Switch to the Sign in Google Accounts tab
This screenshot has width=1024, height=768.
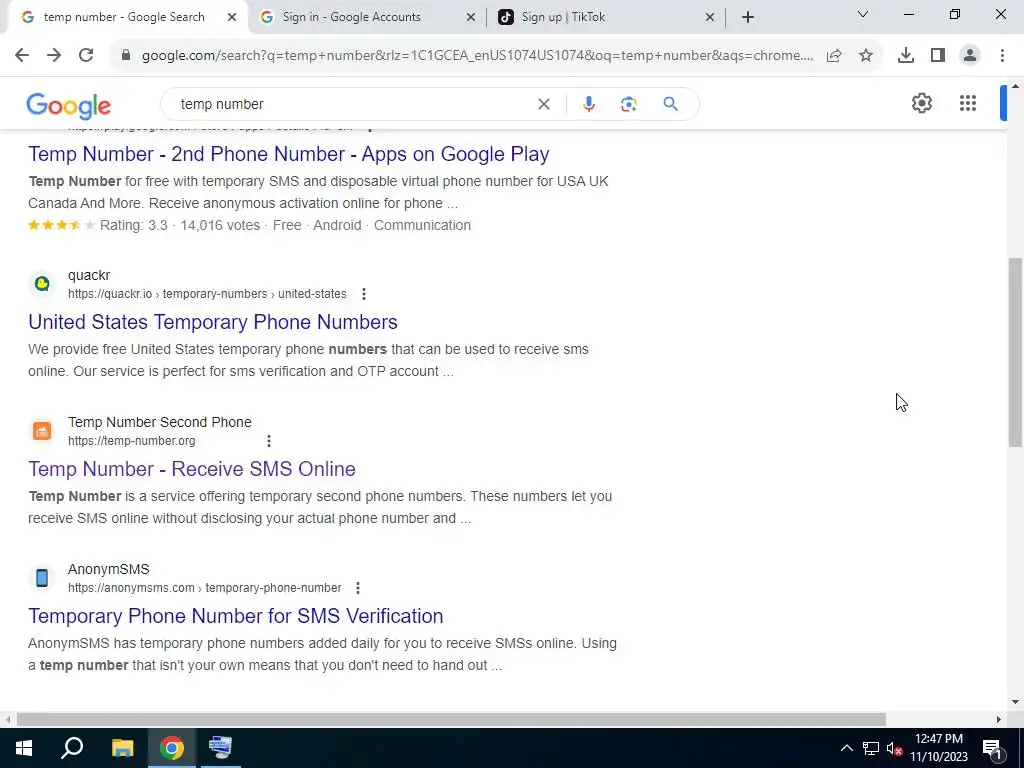pos(352,17)
